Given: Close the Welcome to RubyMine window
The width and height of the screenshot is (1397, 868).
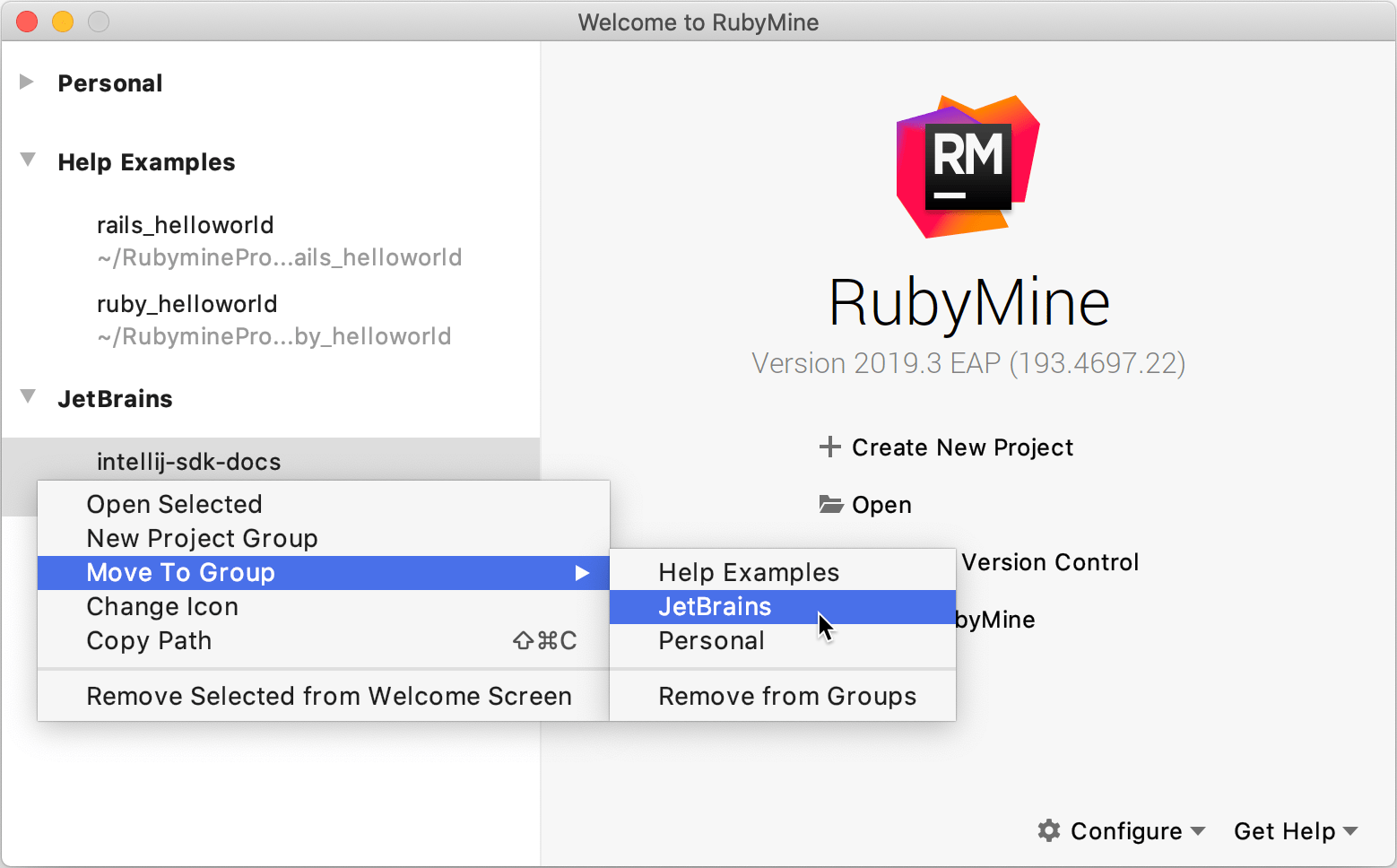Looking at the screenshot, I should [27, 22].
